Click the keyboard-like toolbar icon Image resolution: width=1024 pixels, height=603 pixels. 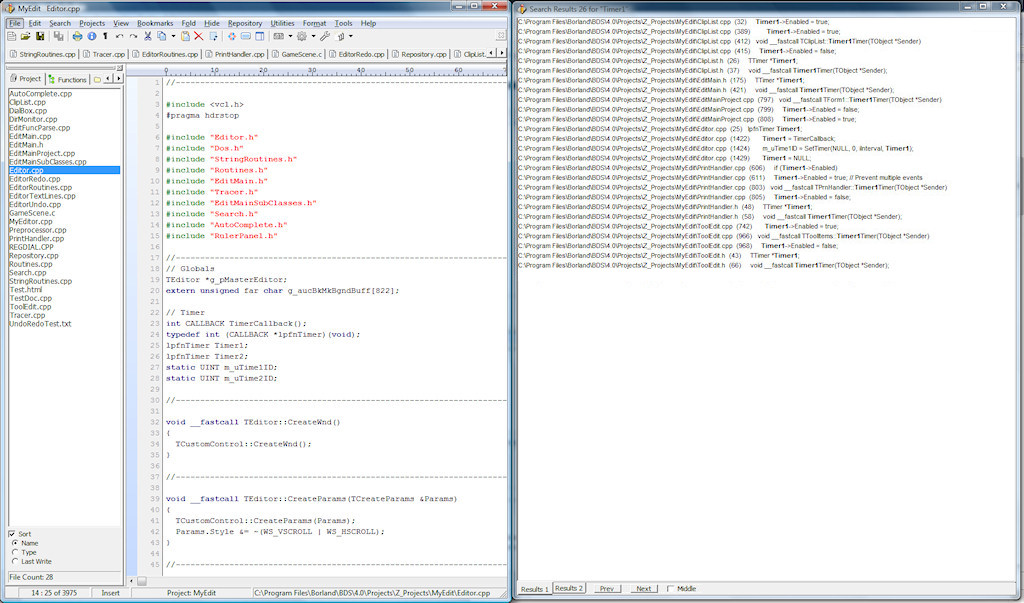tap(279, 37)
